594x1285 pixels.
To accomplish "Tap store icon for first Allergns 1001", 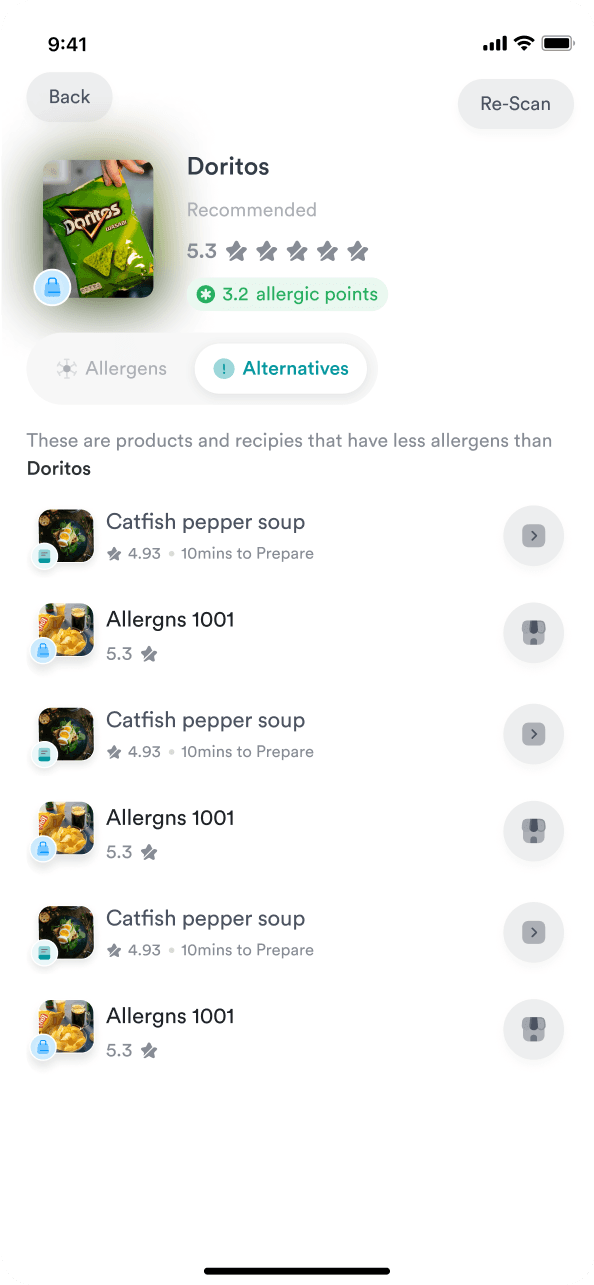I will pyautogui.click(x=534, y=633).
